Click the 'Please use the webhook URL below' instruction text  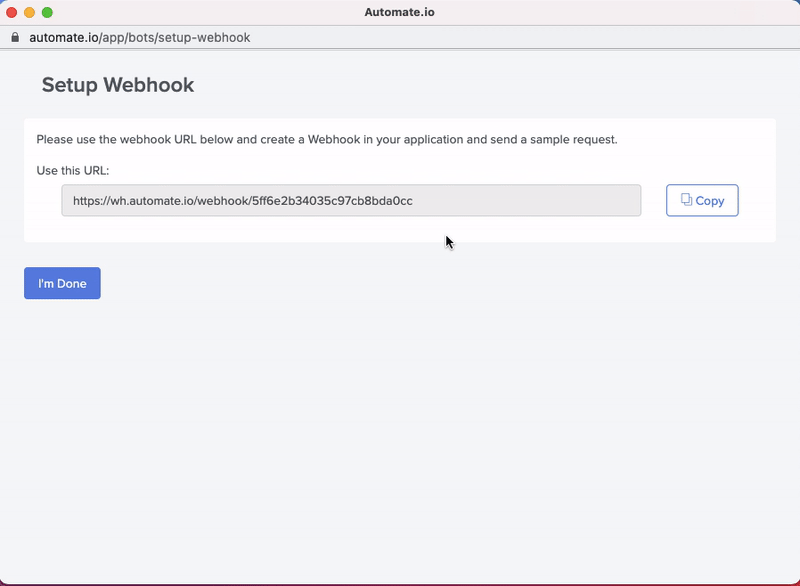pyautogui.click(x=327, y=139)
